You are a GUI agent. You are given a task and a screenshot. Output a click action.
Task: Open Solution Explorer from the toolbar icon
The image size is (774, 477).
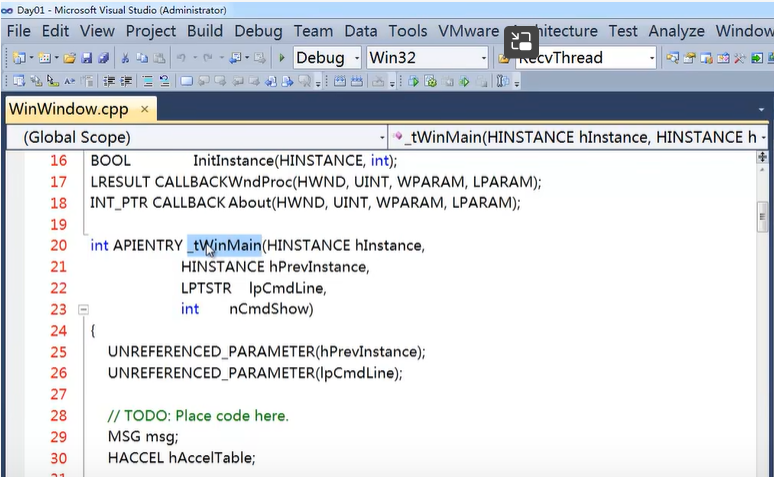(672, 58)
